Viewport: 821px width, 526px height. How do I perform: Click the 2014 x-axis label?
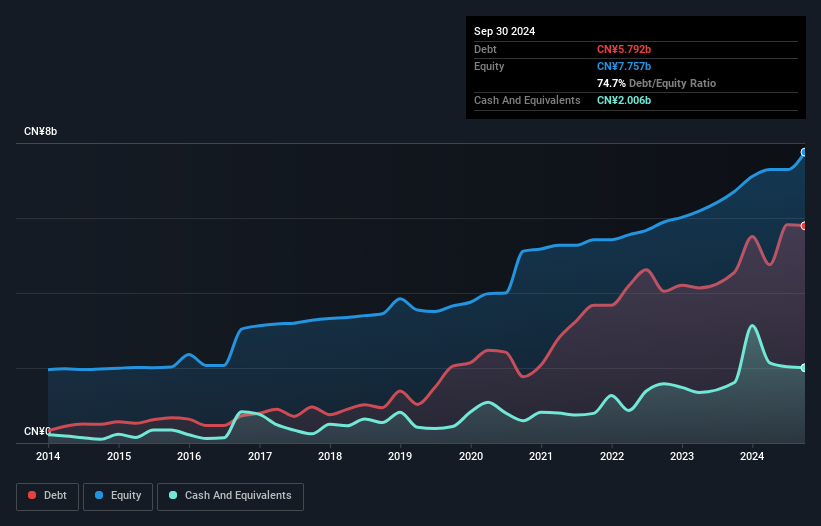(48, 456)
